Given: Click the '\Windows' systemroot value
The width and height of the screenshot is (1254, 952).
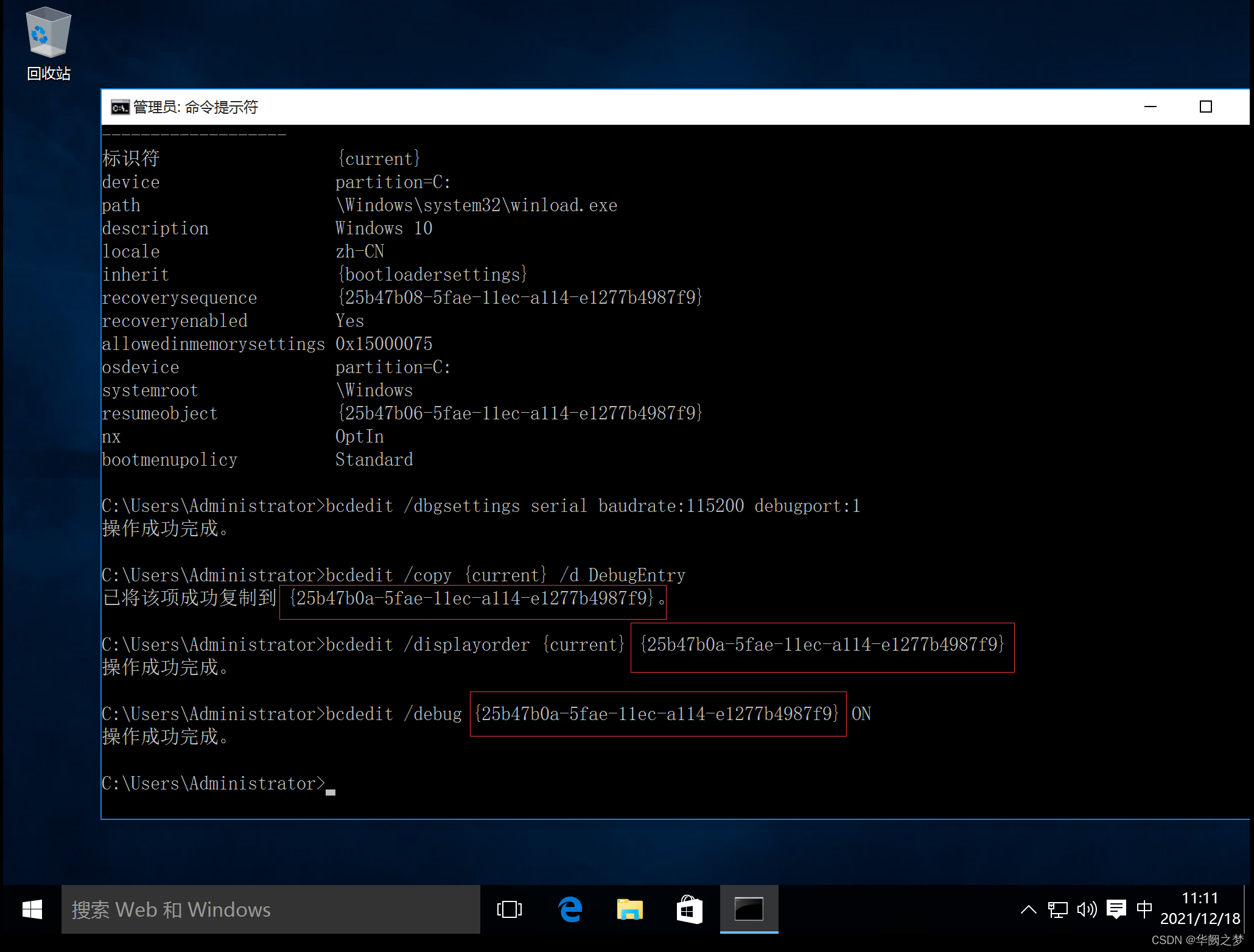Looking at the screenshot, I should (x=374, y=390).
